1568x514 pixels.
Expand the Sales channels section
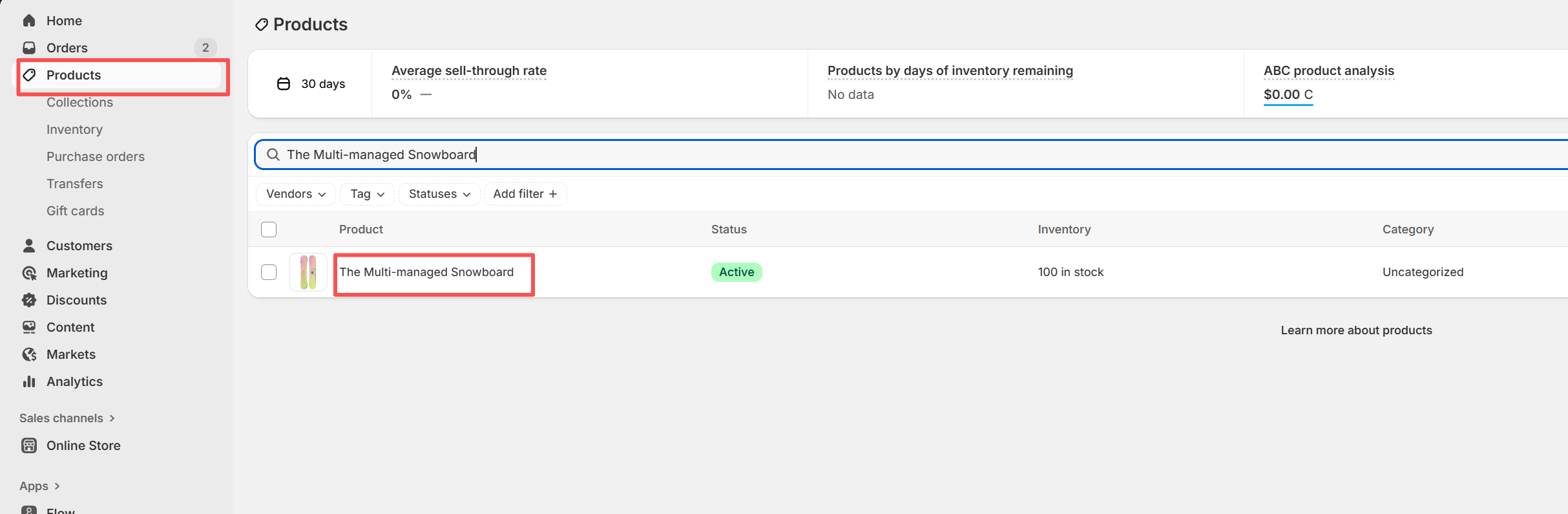[x=67, y=418]
